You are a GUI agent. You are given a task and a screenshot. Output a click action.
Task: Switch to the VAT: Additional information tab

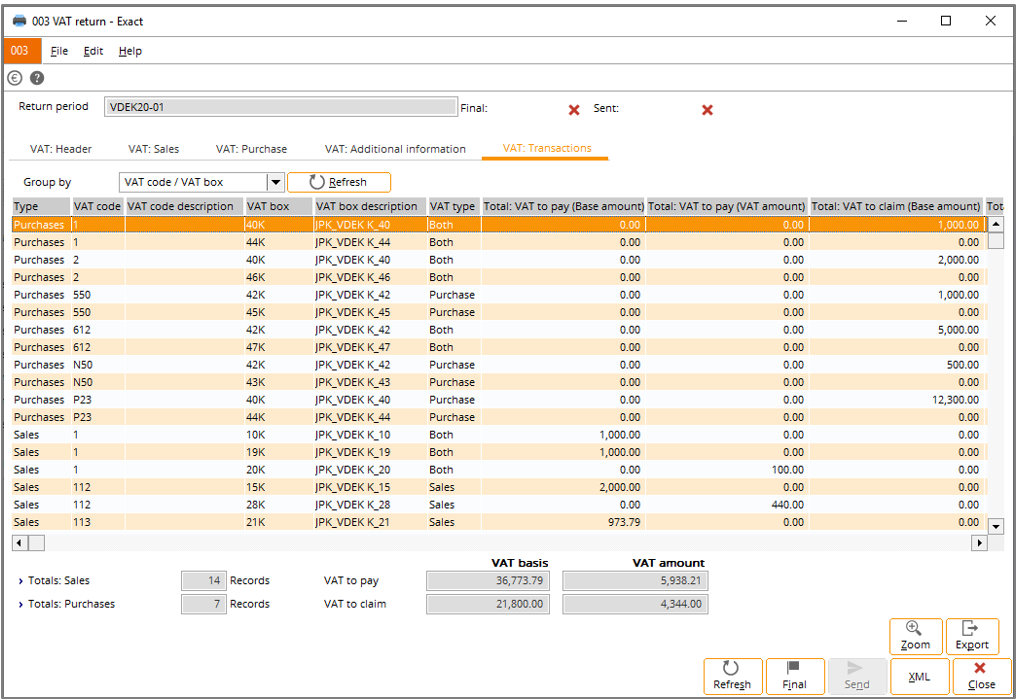tap(395, 149)
